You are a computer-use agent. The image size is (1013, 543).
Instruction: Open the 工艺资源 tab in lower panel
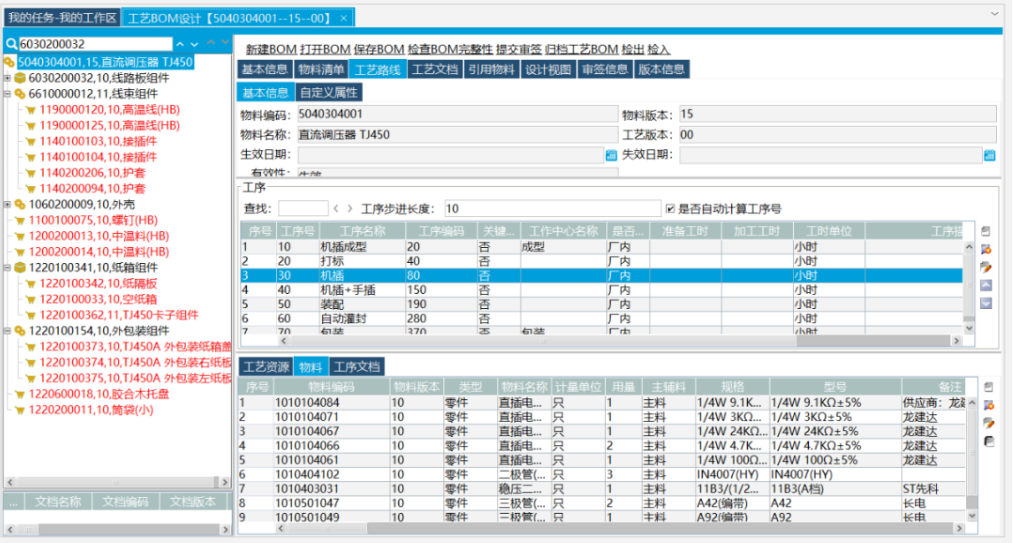click(x=266, y=367)
